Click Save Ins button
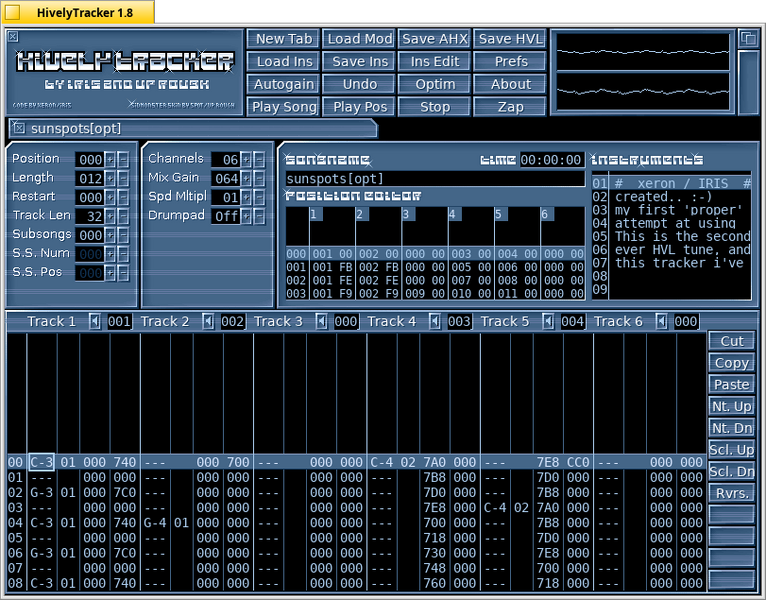The height and width of the screenshot is (600, 766). click(359, 62)
